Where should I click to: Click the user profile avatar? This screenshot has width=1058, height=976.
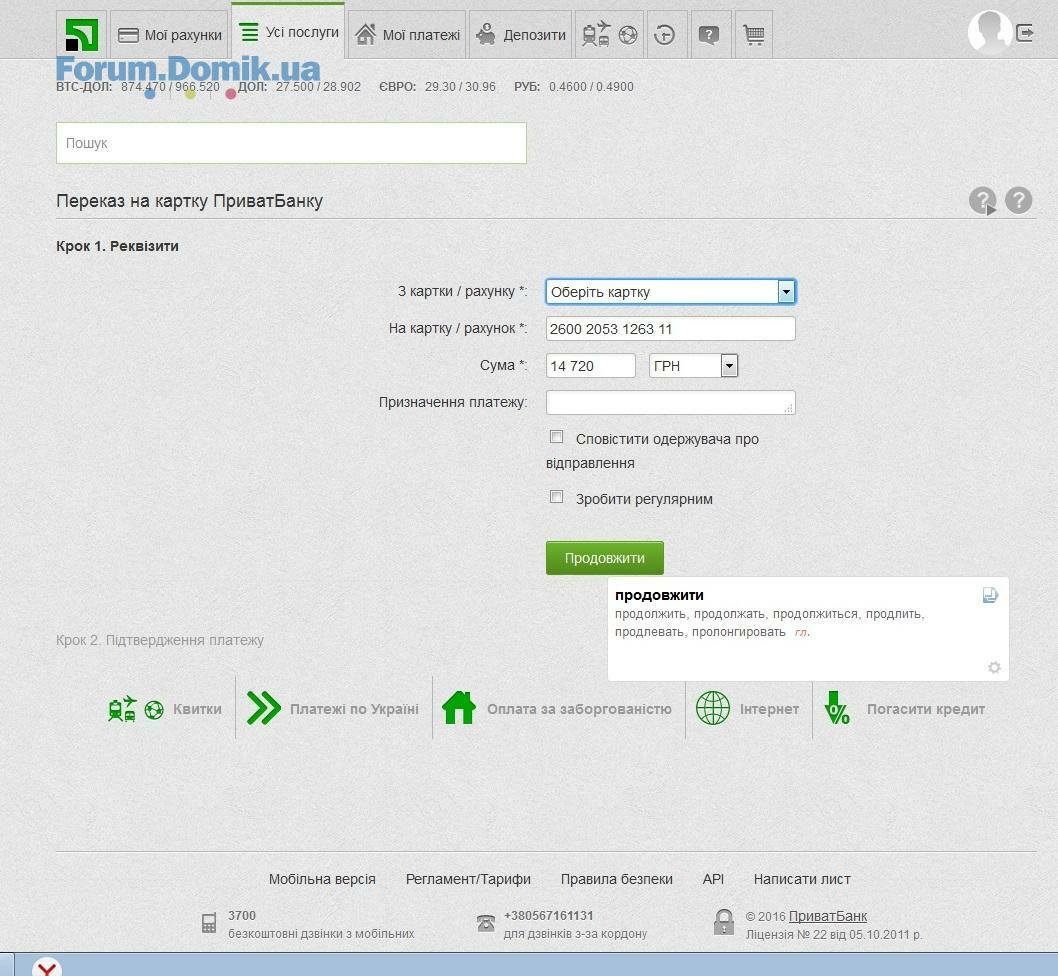[988, 32]
